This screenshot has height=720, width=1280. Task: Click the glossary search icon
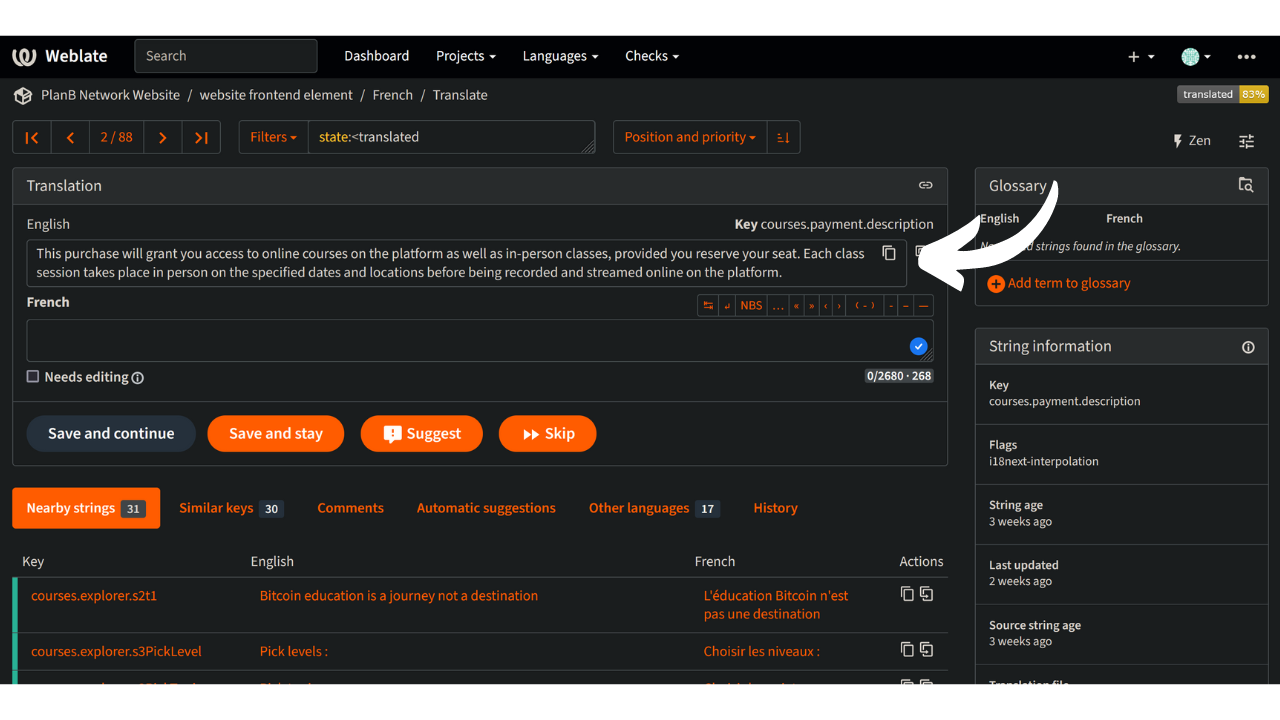(x=1245, y=185)
